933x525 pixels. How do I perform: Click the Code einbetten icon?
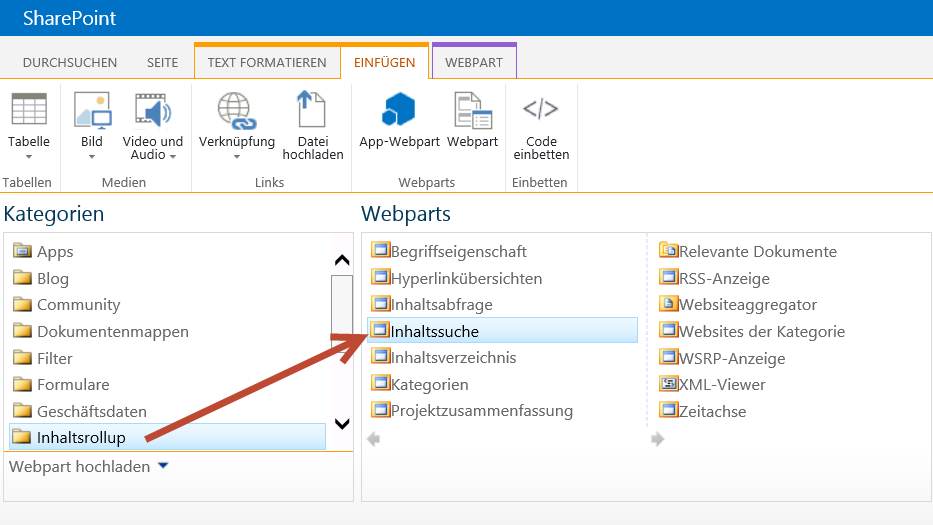coord(540,109)
